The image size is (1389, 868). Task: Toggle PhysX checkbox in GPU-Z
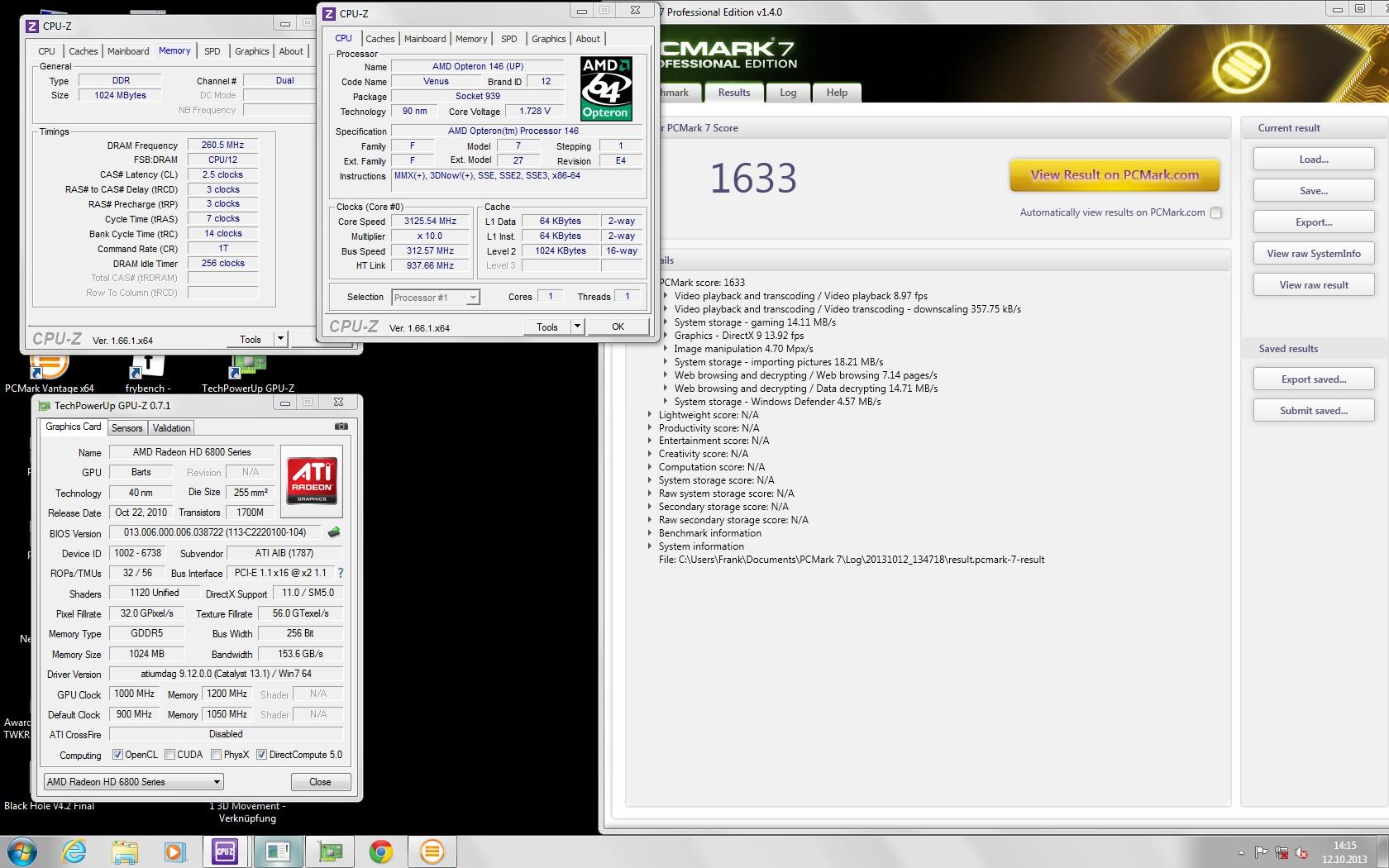click(x=216, y=754)
